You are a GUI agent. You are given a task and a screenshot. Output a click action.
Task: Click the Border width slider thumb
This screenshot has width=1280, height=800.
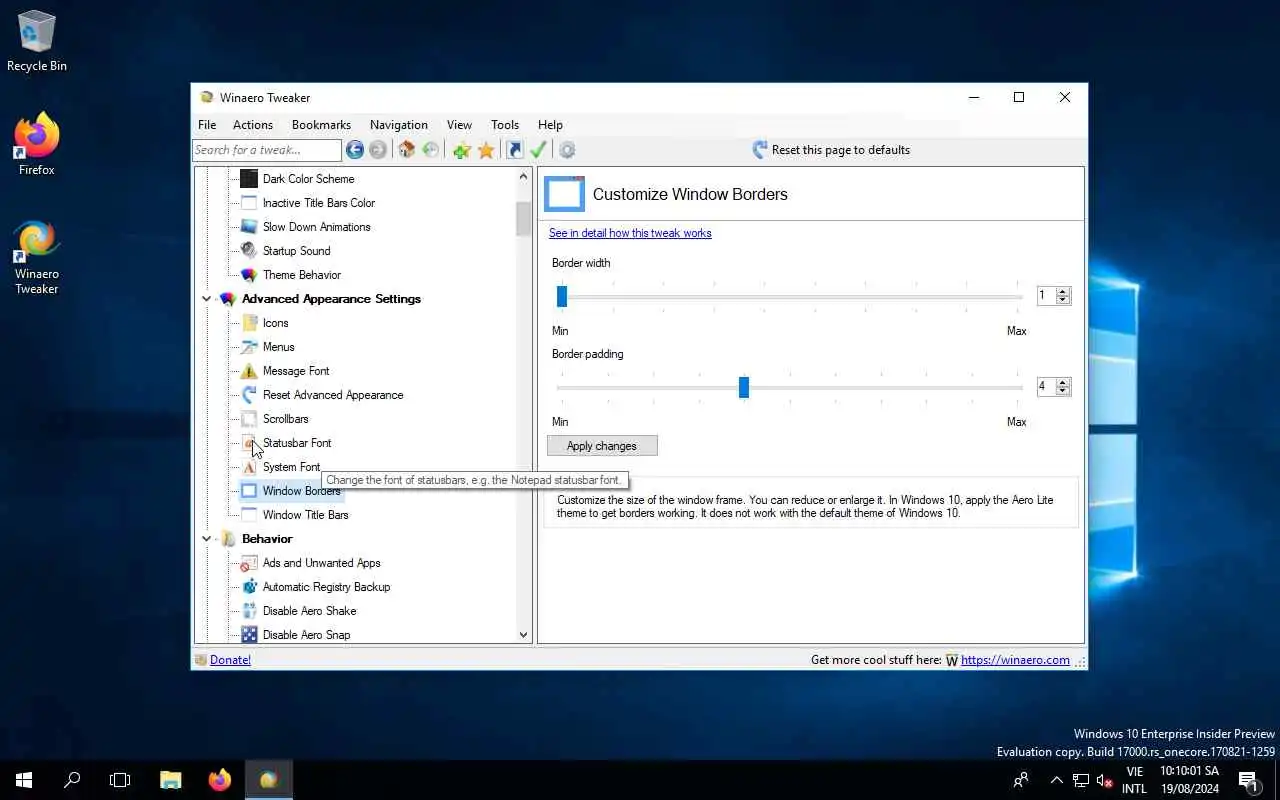point(562,296)
